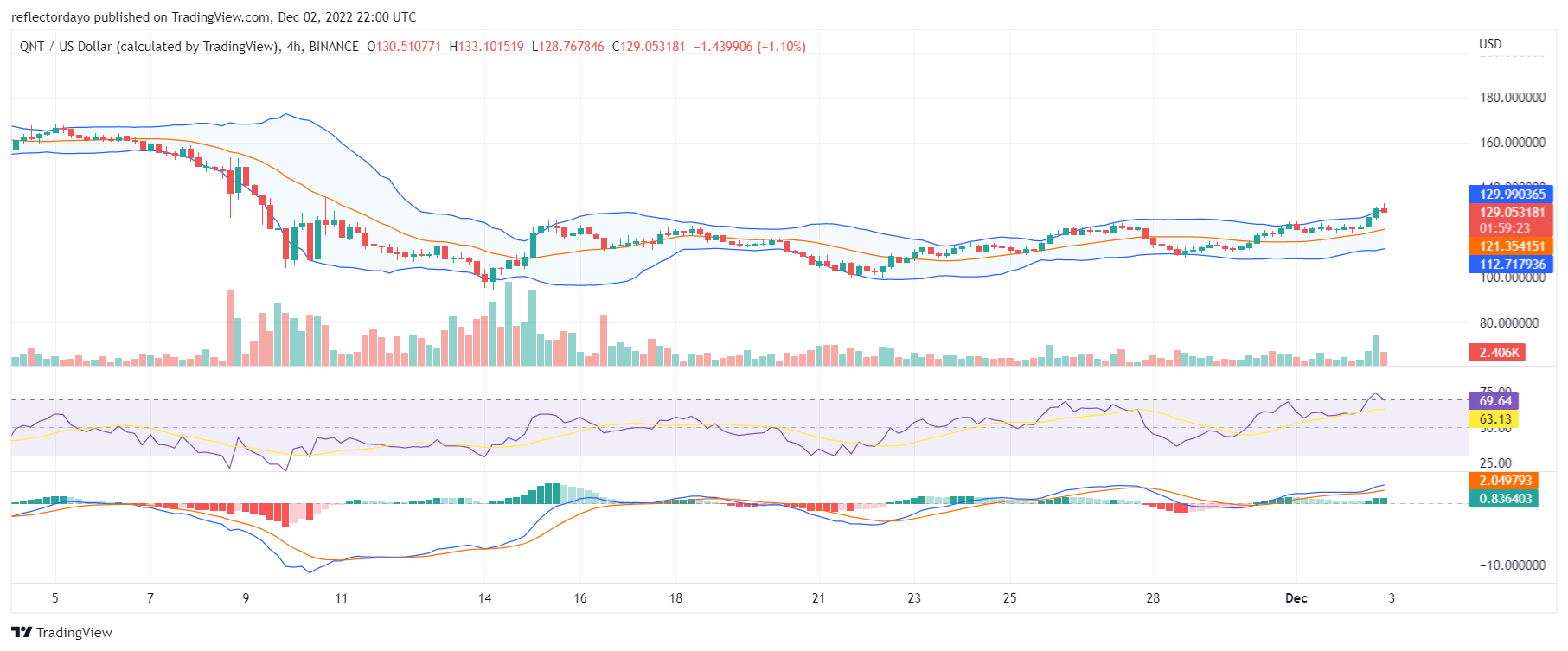The height and width of the screenshot is (651, 1568).
Task: Click the date label 18 on time axis
Action: click(675, 598)
